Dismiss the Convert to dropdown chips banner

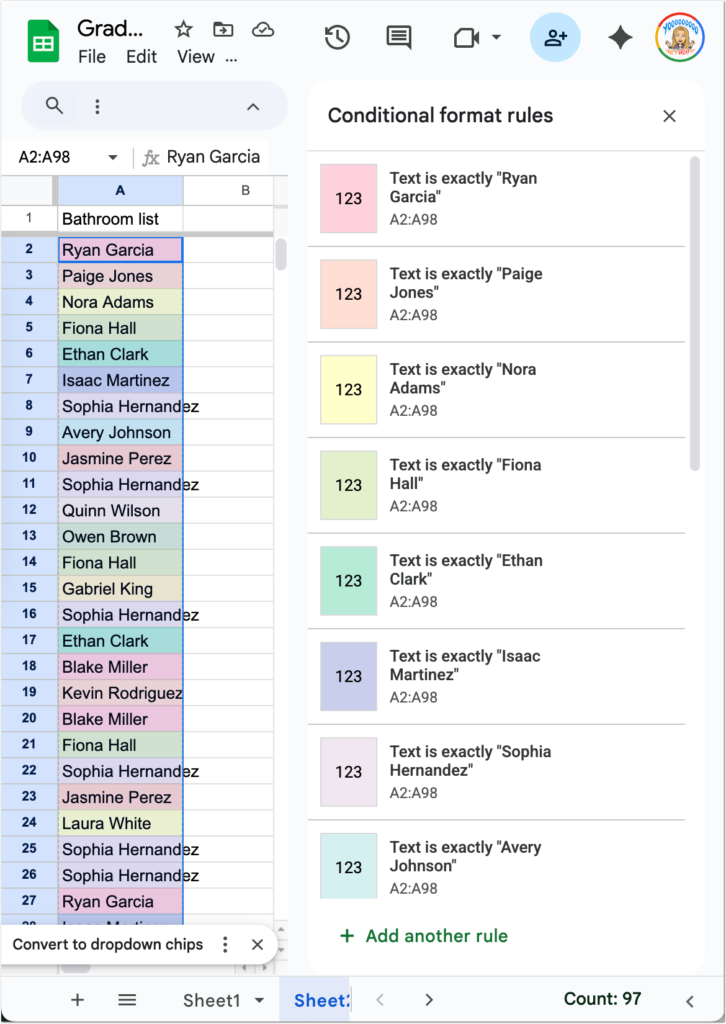tap(257, 943)
